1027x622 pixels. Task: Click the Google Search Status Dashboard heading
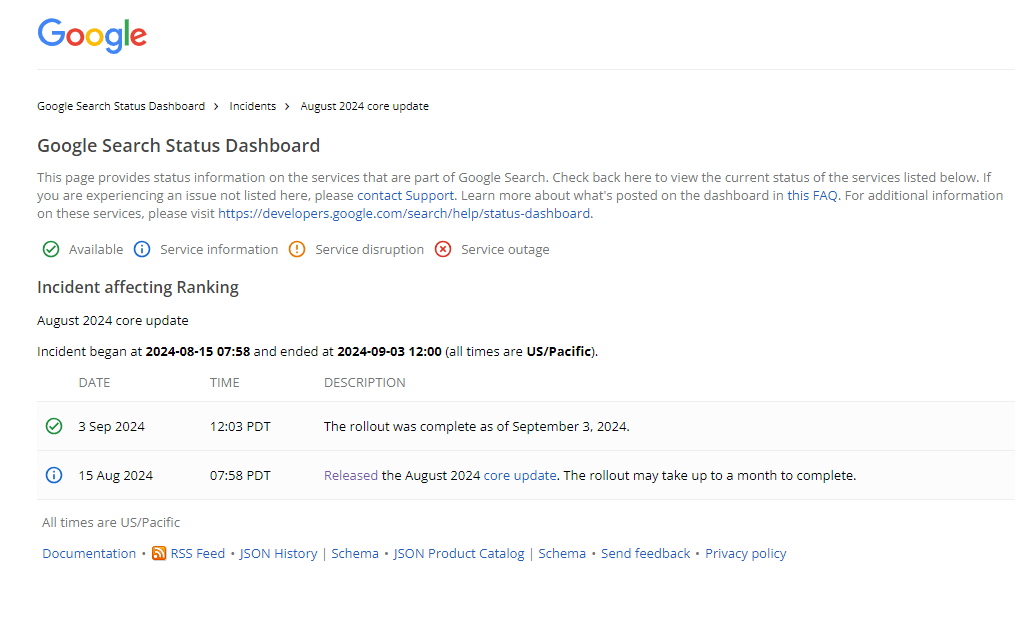click(179, 145)
